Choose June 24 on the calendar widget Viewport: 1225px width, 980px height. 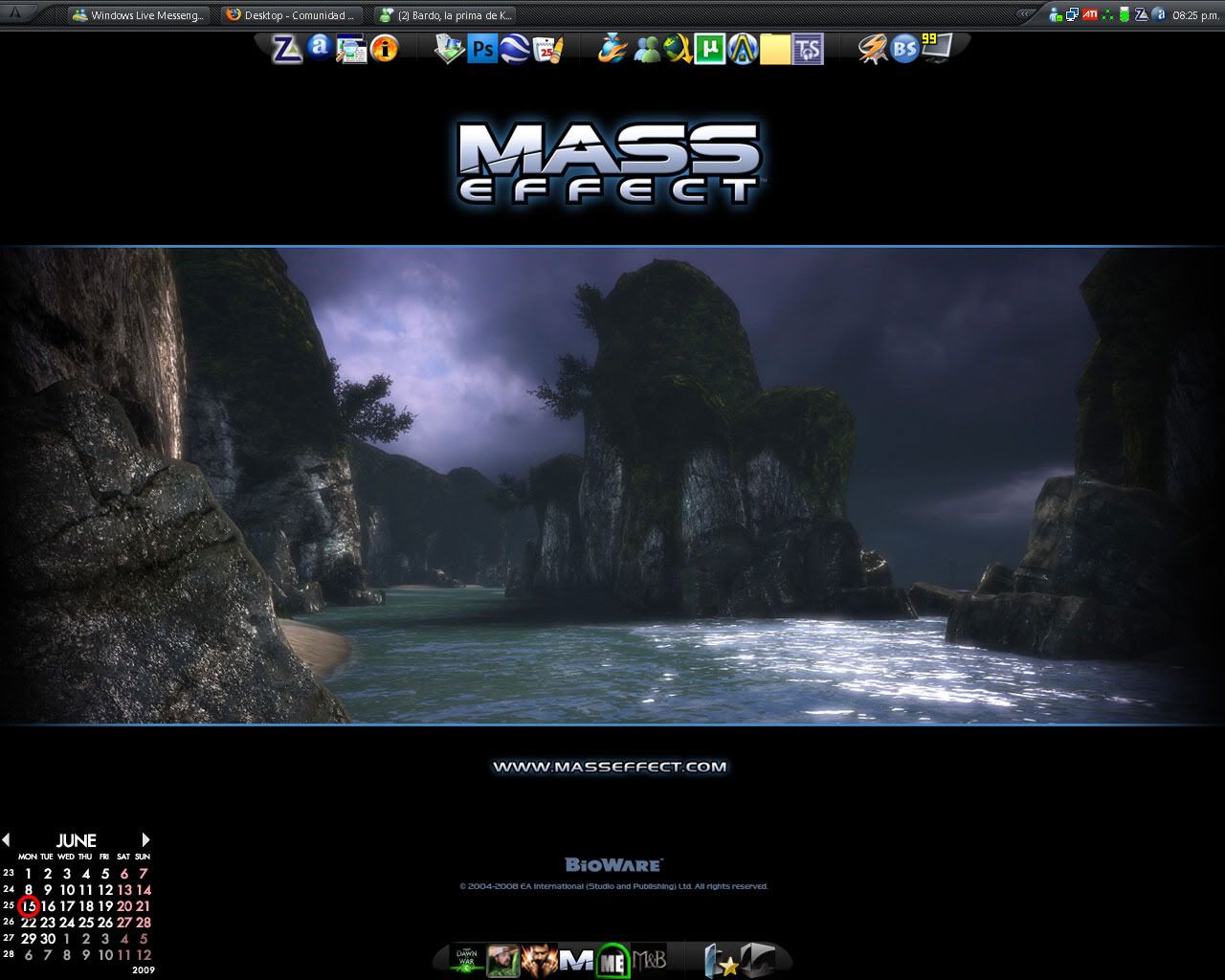tap(67, 923)
